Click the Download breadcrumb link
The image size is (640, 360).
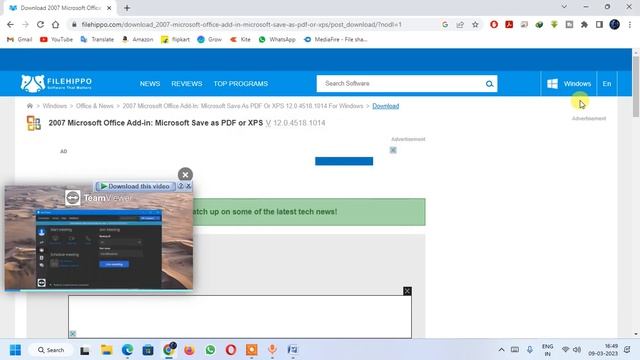point(385,106)
